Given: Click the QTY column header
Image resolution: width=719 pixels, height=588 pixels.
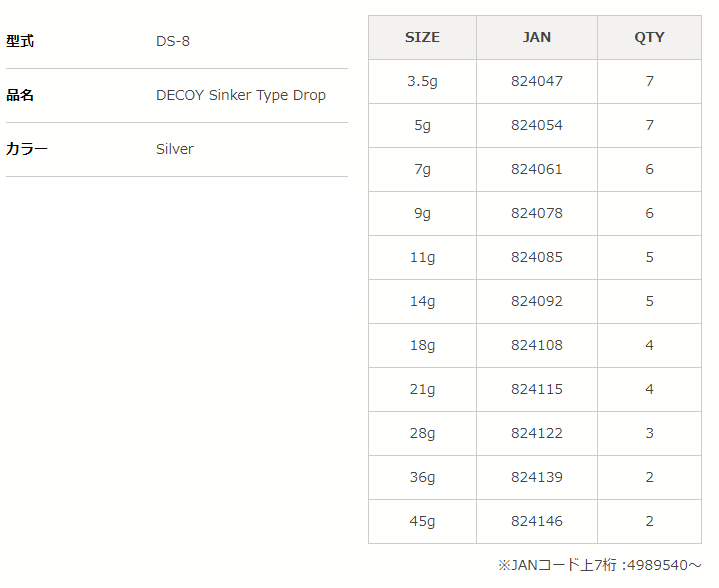Looking at the screenshot, I should [649, 37].
